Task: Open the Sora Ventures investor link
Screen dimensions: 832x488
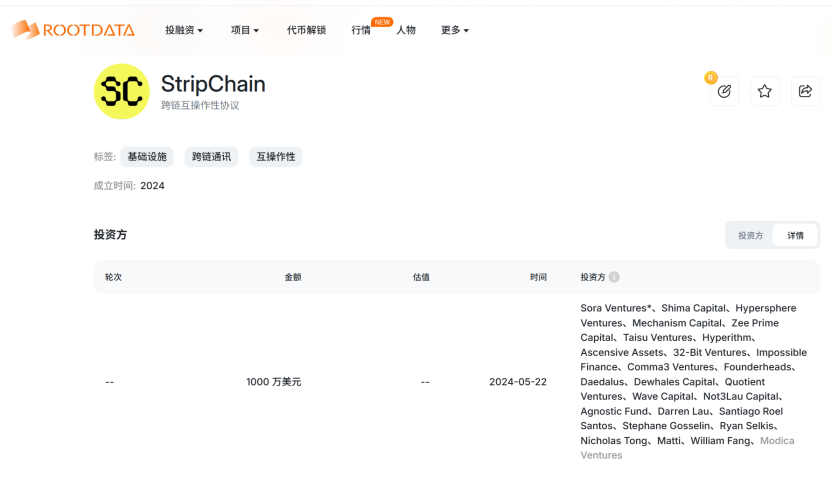Action: coord(616,308)
